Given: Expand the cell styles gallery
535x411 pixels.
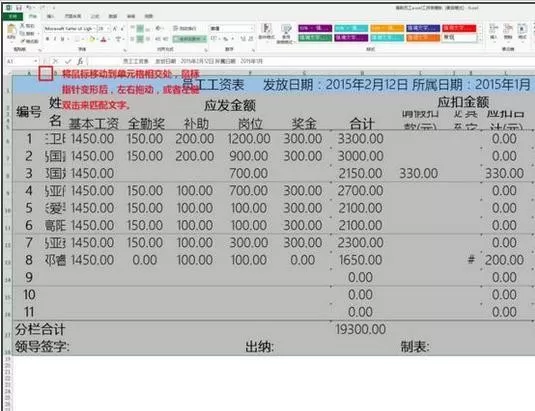Looking at the screenshot, I should point(480,40).
